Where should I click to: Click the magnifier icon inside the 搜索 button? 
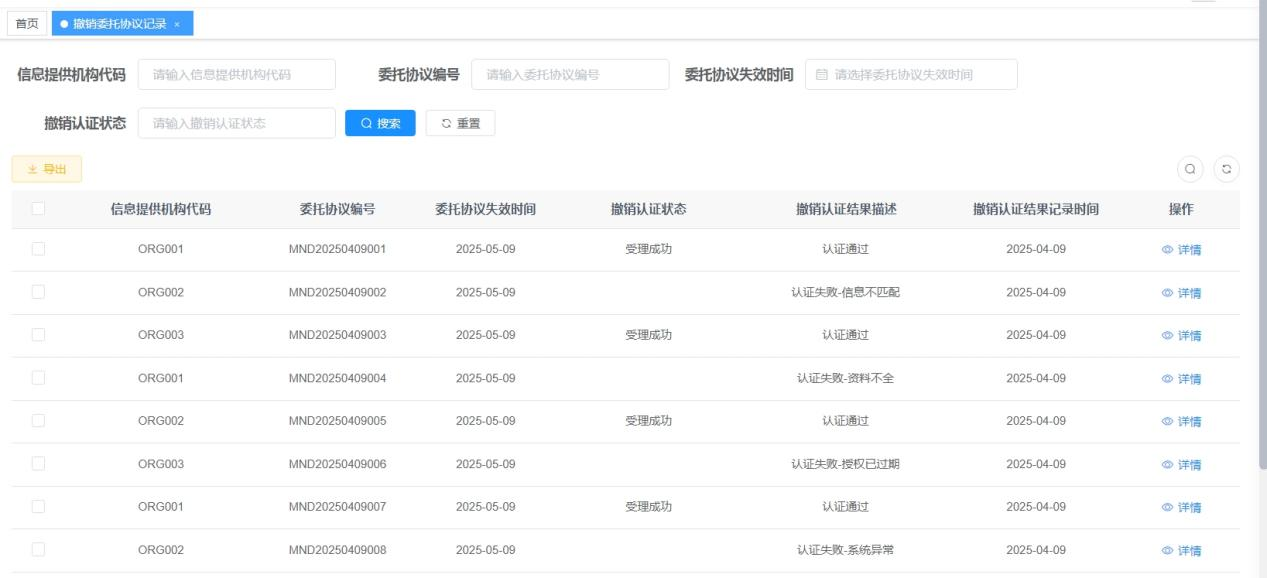click(366, 125)
